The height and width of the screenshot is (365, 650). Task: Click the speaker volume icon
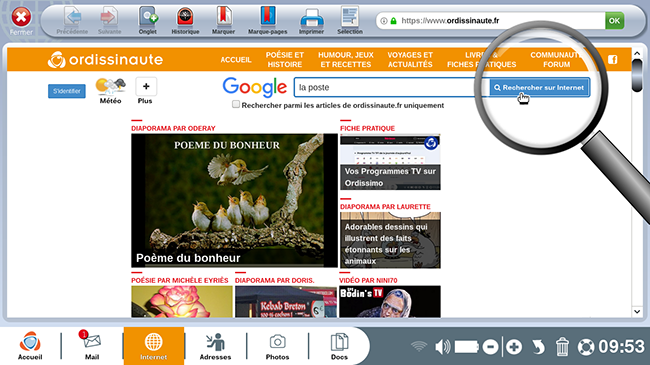click(443, 347)
